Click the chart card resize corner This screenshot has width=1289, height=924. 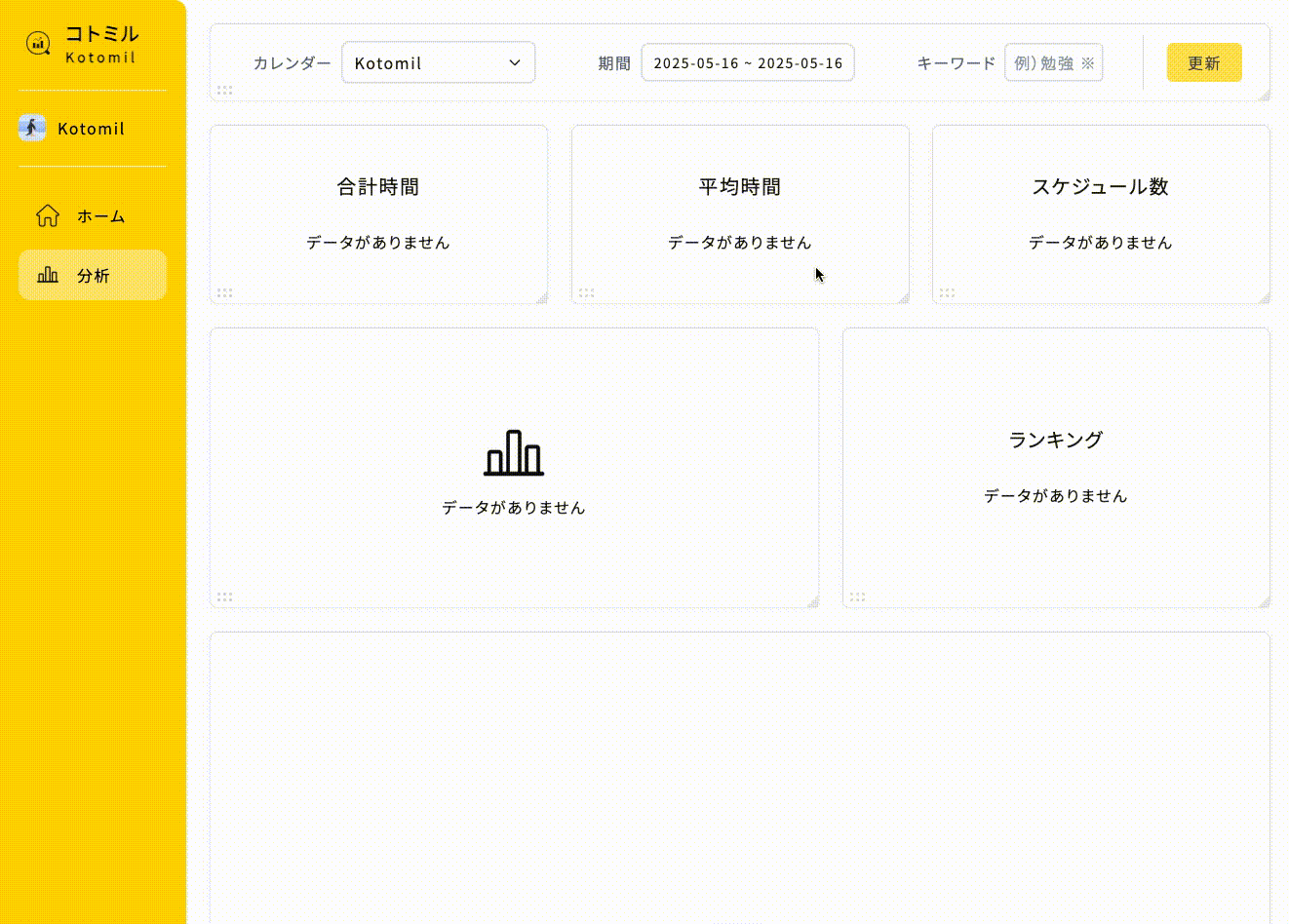[x=812, y=601]
